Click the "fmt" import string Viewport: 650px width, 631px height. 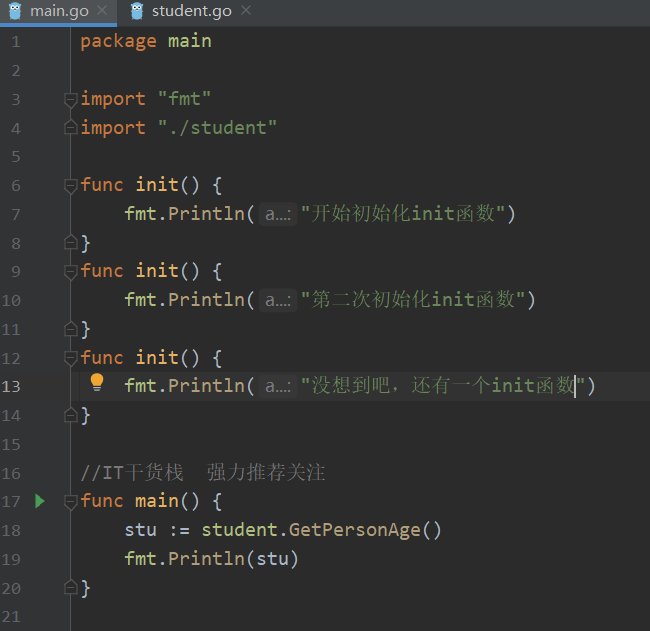(x=184, y=99)
